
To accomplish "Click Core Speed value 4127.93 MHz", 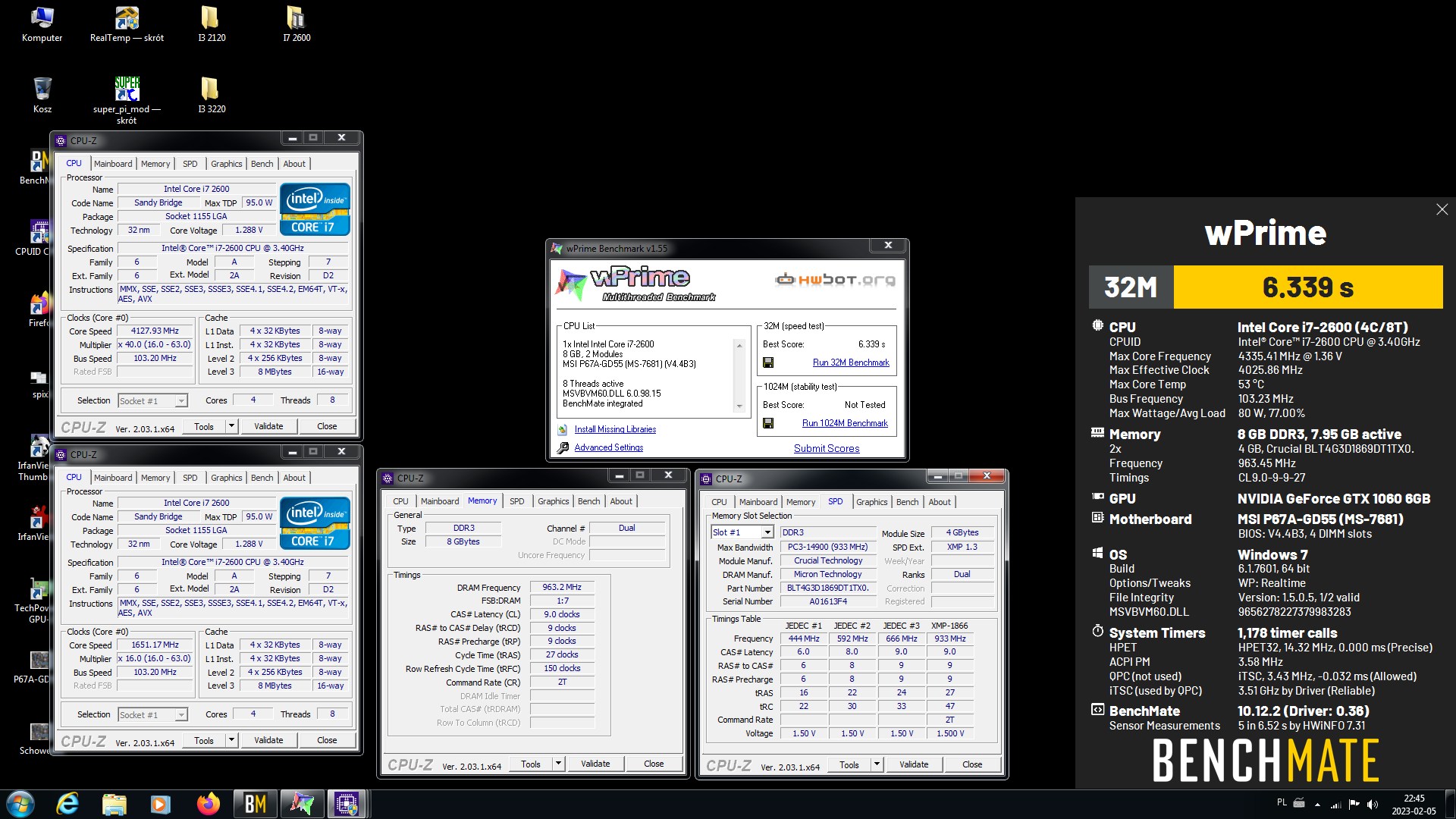I will (155, 331).
